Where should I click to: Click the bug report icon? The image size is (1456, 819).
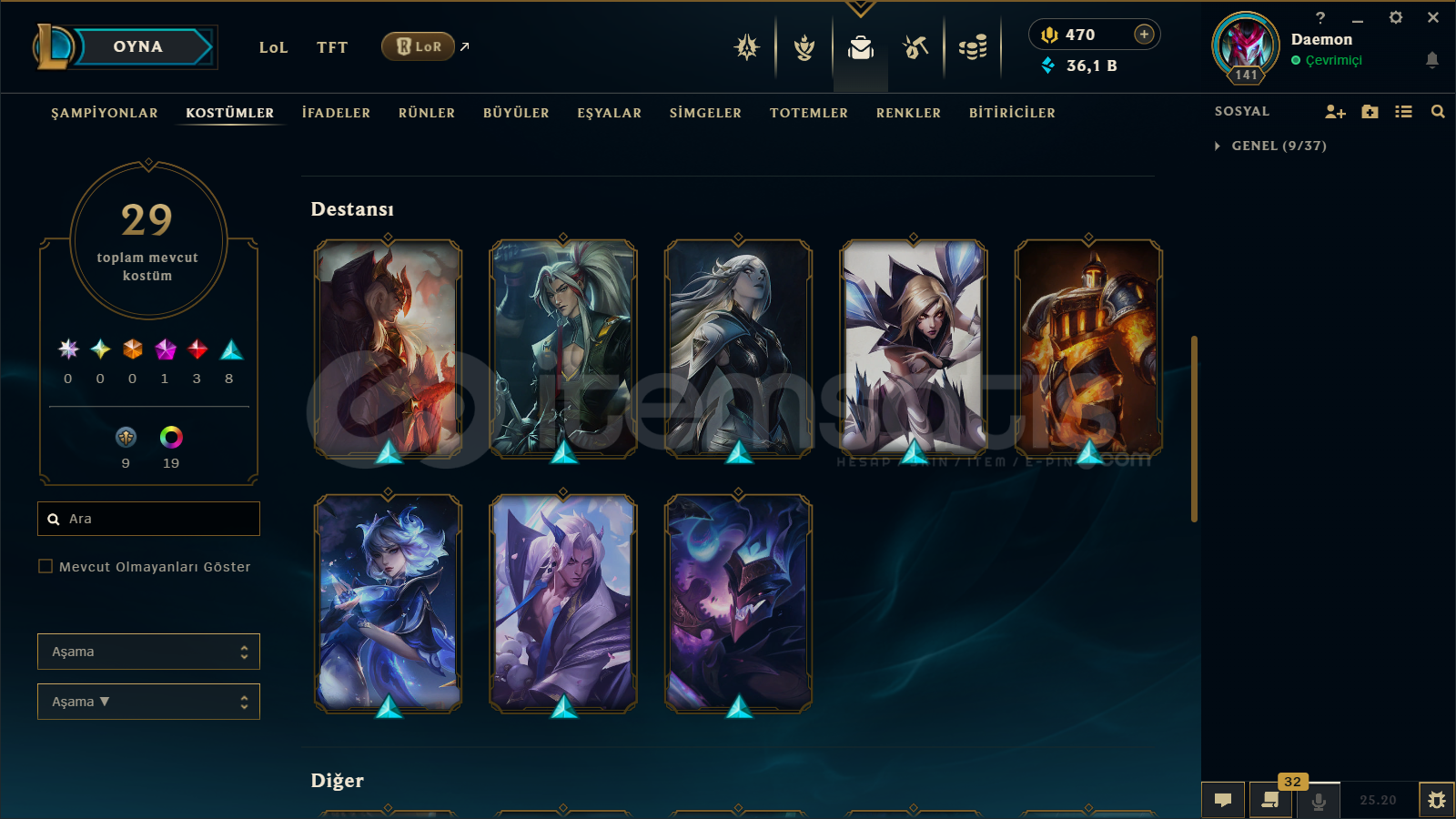[1436, 800]
